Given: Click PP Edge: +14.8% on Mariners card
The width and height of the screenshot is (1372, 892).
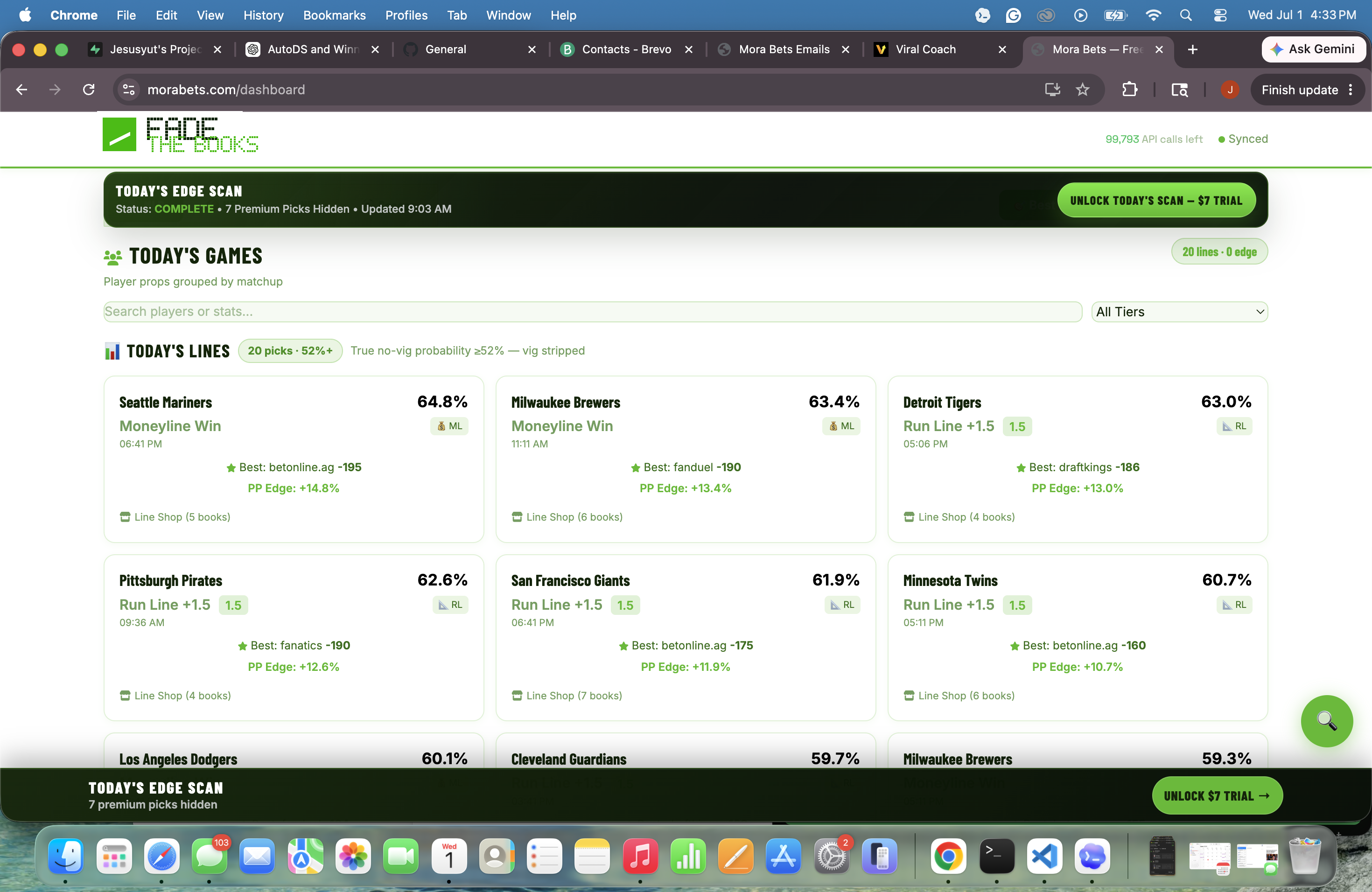Looking at the screenshot, I should point(294,488).
